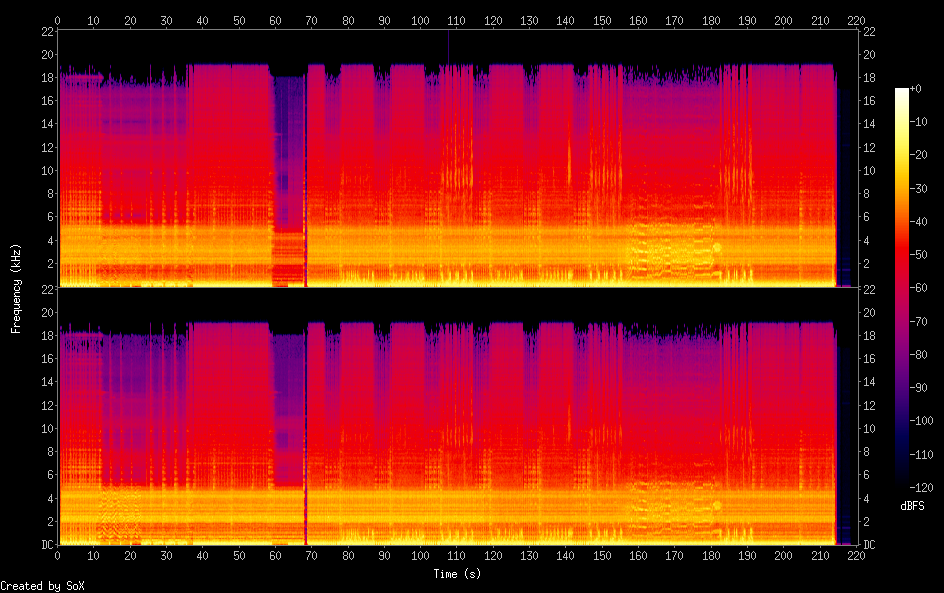Click the right-side "DC" label of the lower channel

pyautogui.click(x=869, y=545)
